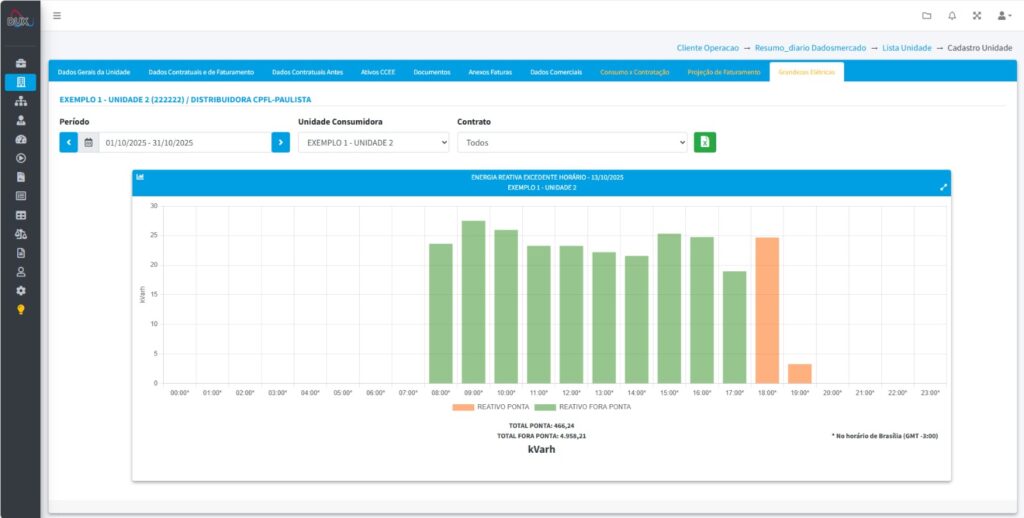Image resolution: width=1024 pixels, height=518 pixels.
Task: Open the Projeção de Faturamento tab
Action: (x=724, y=72)
